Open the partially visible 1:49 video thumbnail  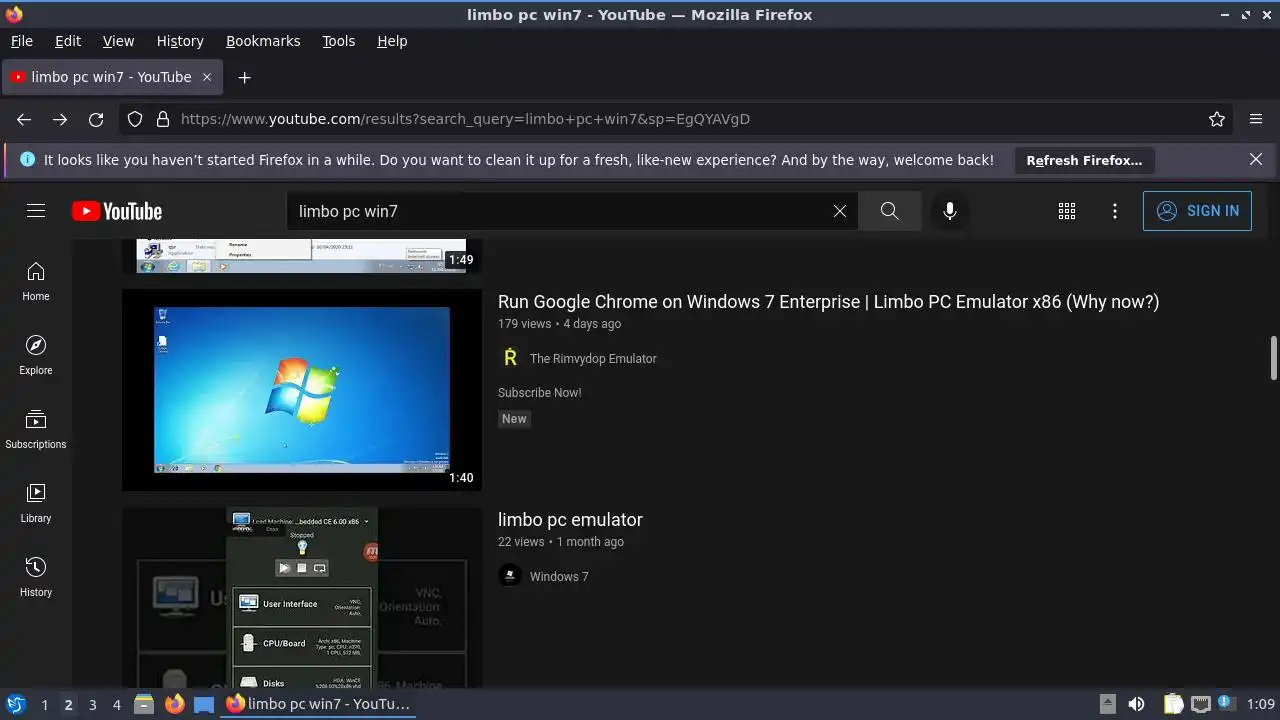302,256
